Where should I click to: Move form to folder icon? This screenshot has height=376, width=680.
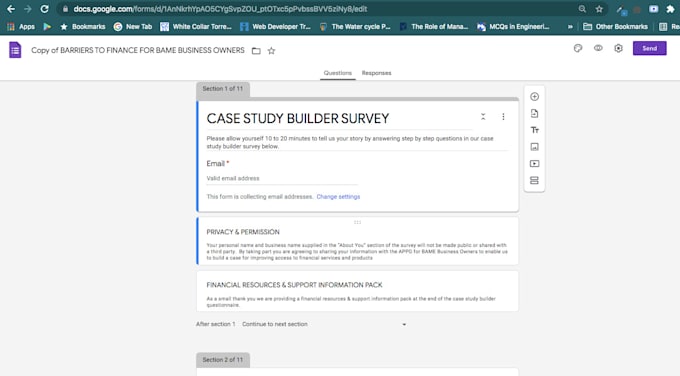[x=256, y=51]
